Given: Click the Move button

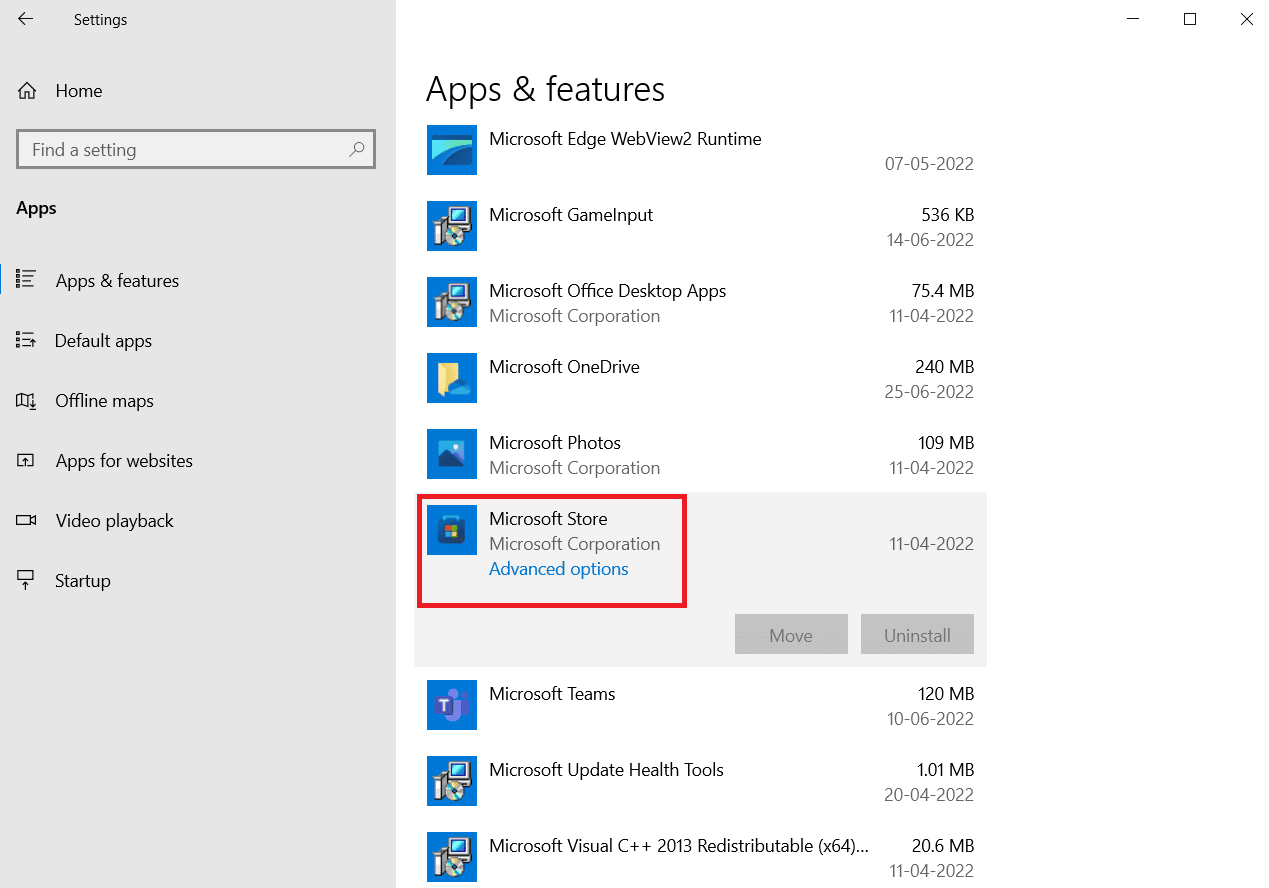Looking at the screenshot, I should 791,635.
